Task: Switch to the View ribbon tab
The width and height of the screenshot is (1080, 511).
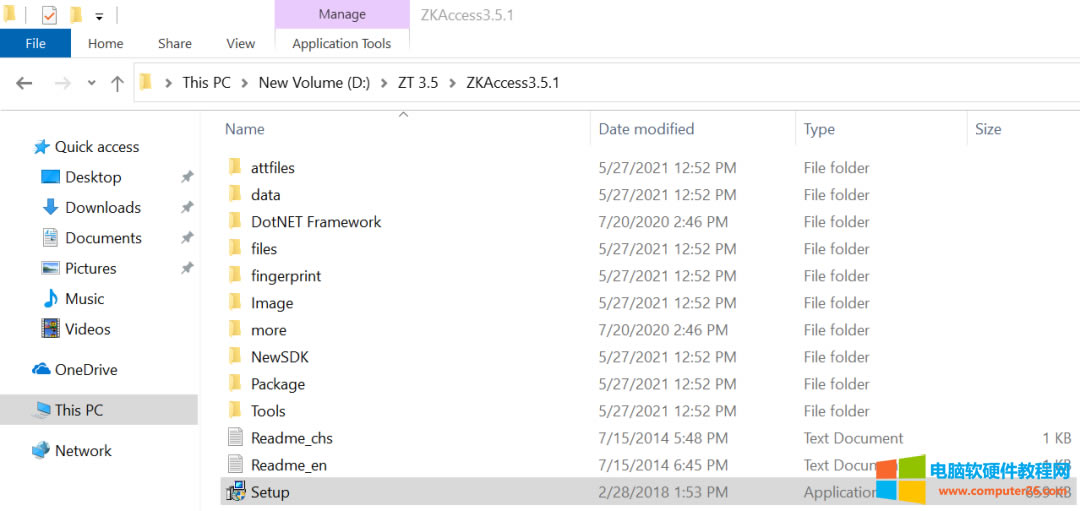Action: point(240,43)
